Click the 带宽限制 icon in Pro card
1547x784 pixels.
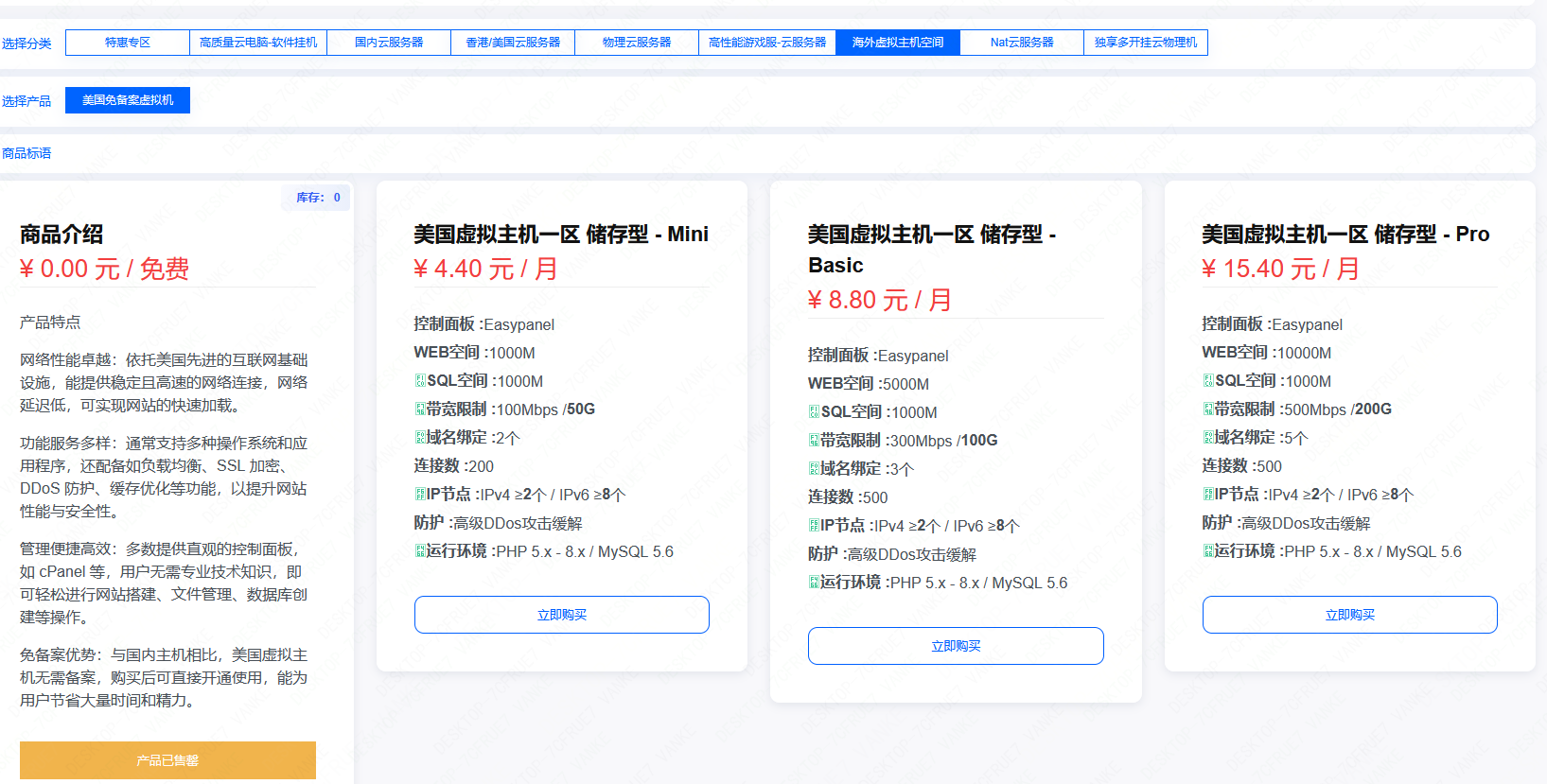tap(1208, 409)
